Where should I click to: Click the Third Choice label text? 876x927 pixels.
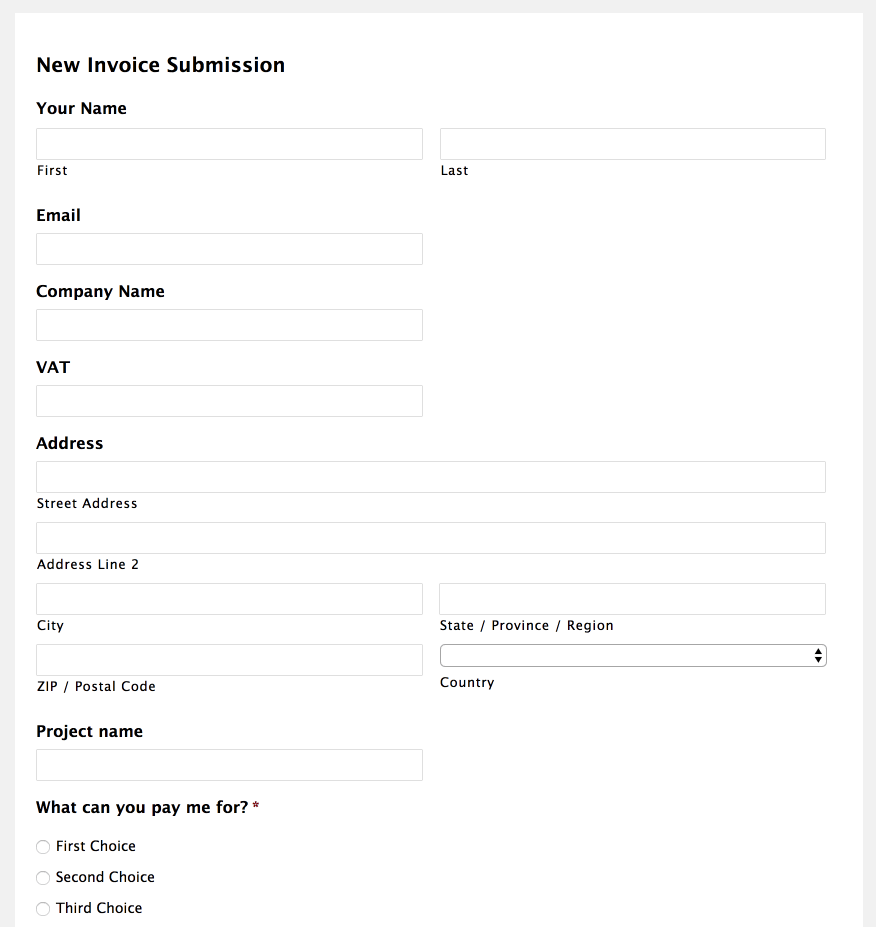pos(99,908)
